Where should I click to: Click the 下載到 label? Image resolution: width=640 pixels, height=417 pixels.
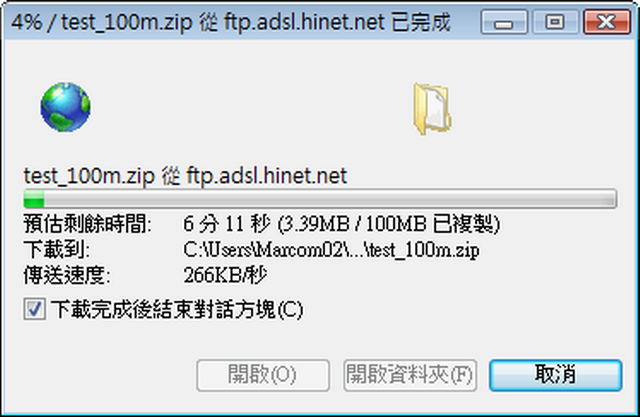point(57,250)
